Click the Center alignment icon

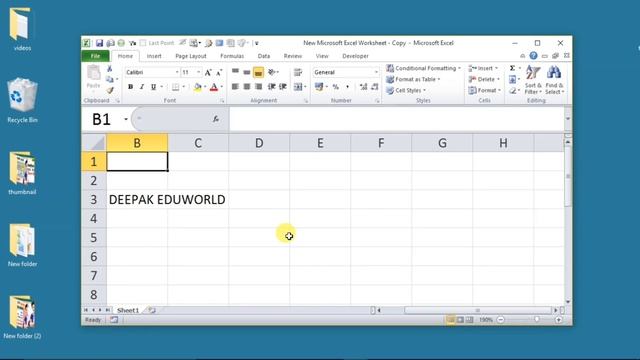tap(247, 87)
